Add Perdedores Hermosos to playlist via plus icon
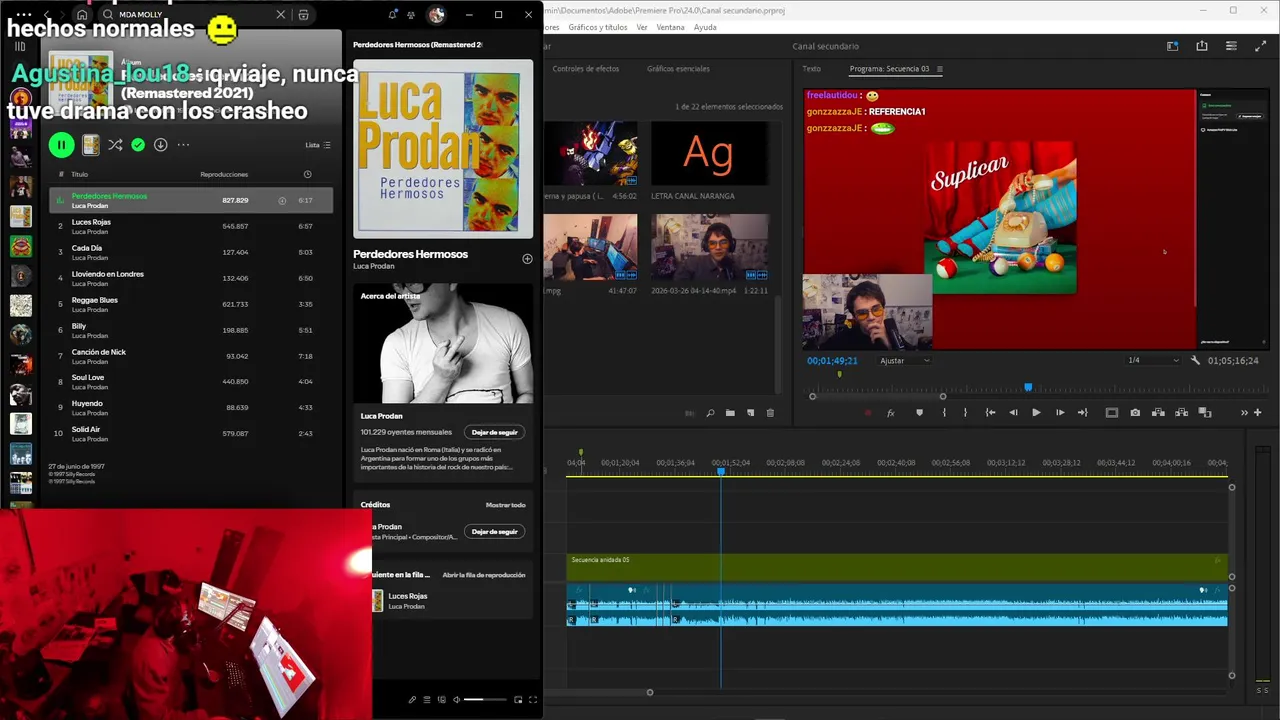1280x720 pixels. coord(527,259)
